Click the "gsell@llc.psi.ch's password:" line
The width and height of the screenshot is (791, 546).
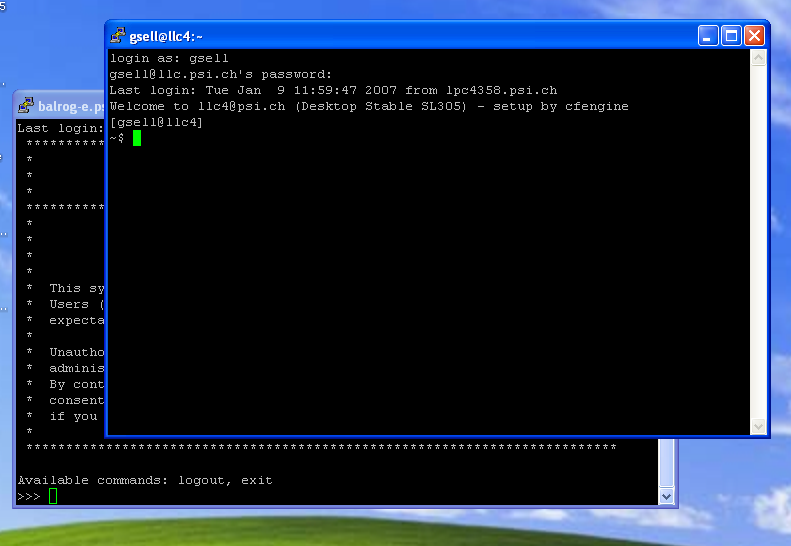point(221,75)
